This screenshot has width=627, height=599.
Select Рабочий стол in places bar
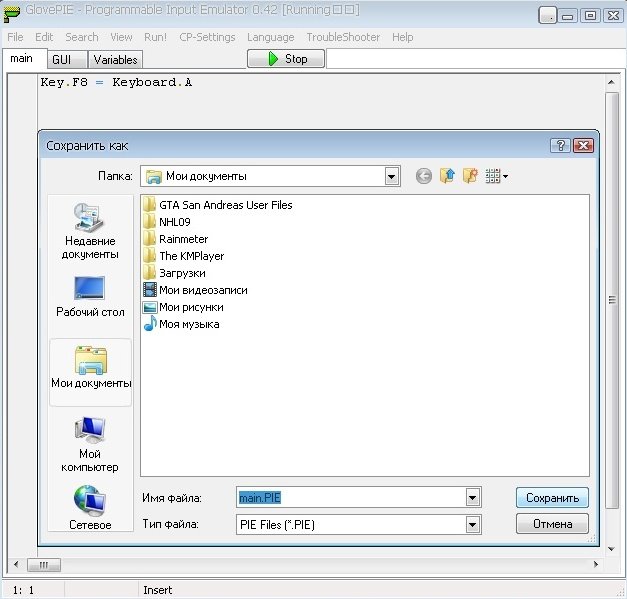pyautogui.click(x=90, y=297)
